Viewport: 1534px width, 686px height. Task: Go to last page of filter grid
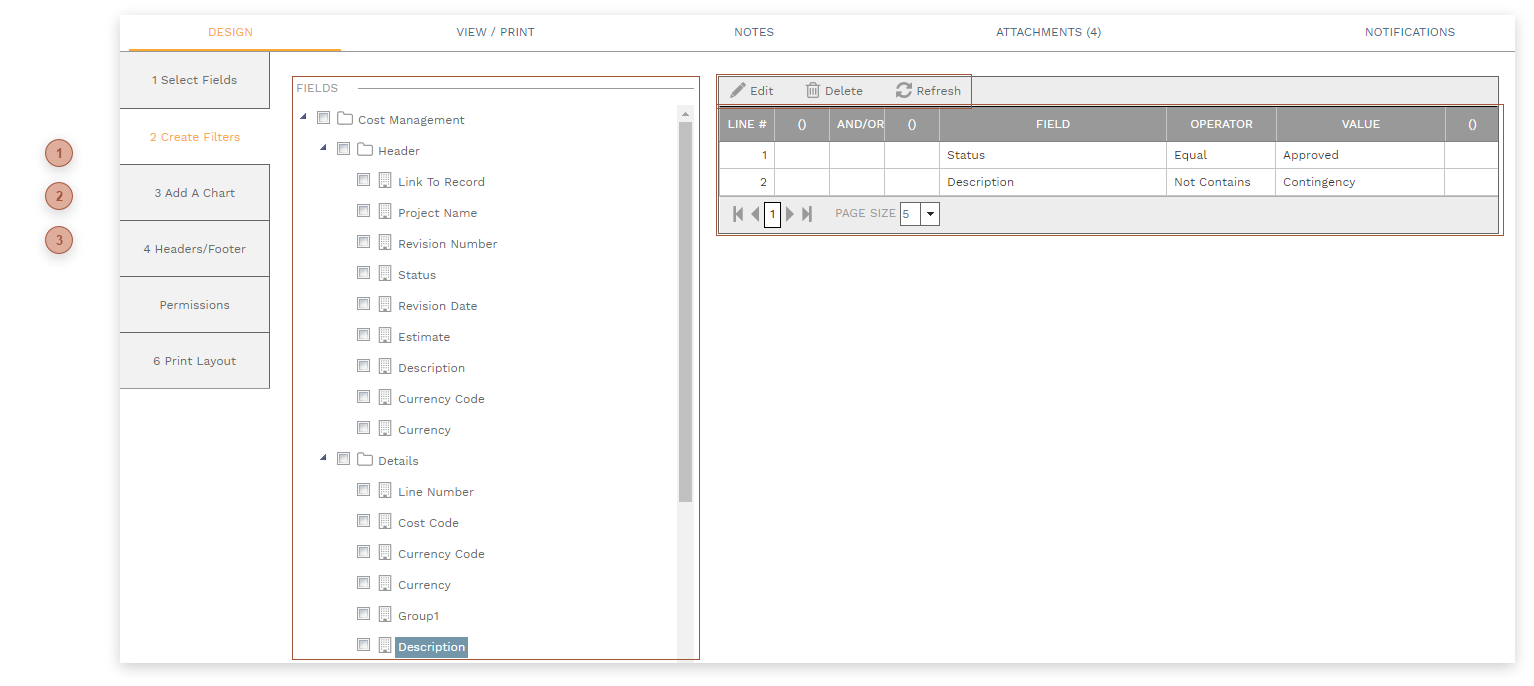pos(807,214)
